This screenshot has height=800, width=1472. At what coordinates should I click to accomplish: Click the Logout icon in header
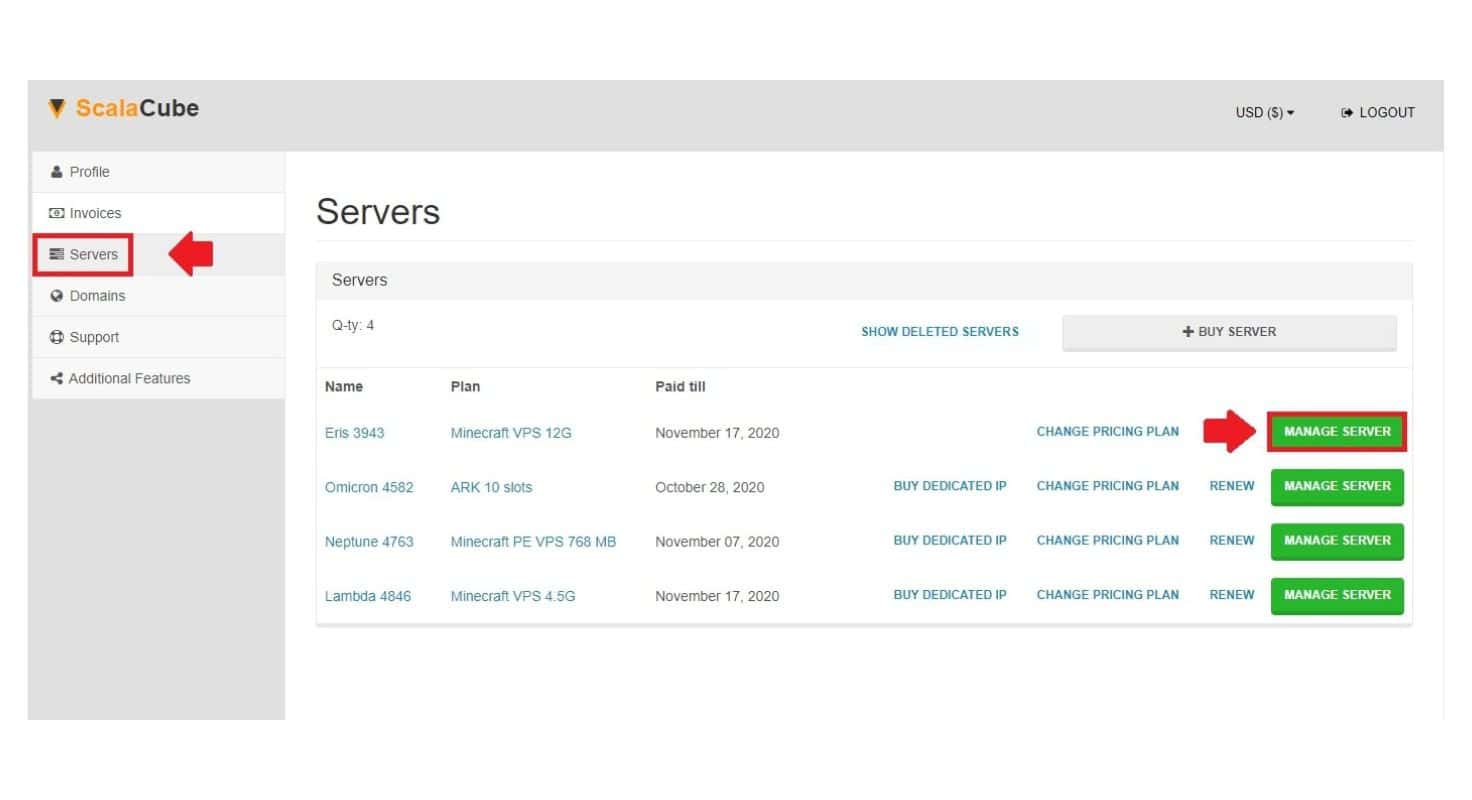(1347, 113)
